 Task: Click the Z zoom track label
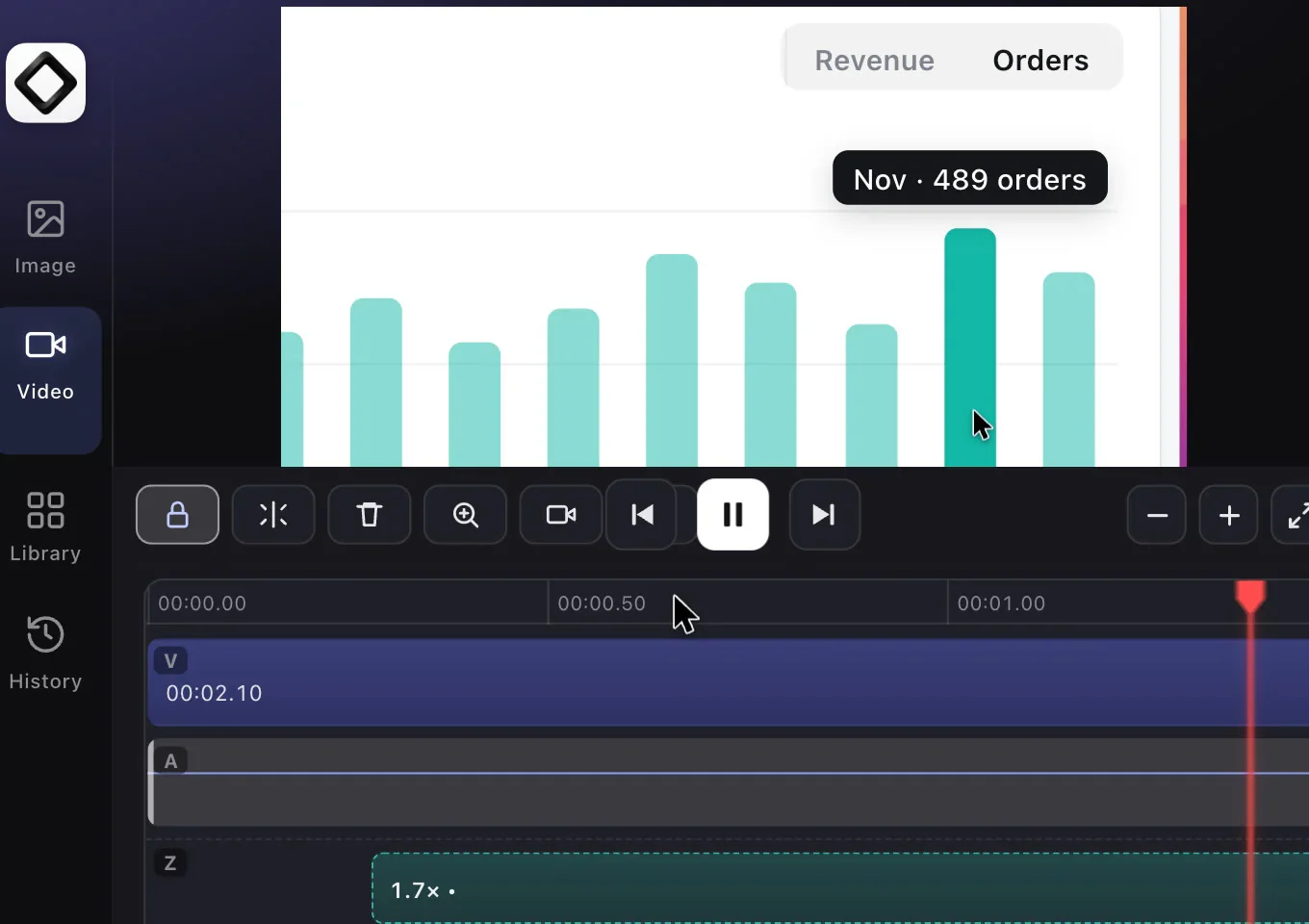tap(170, 862)
